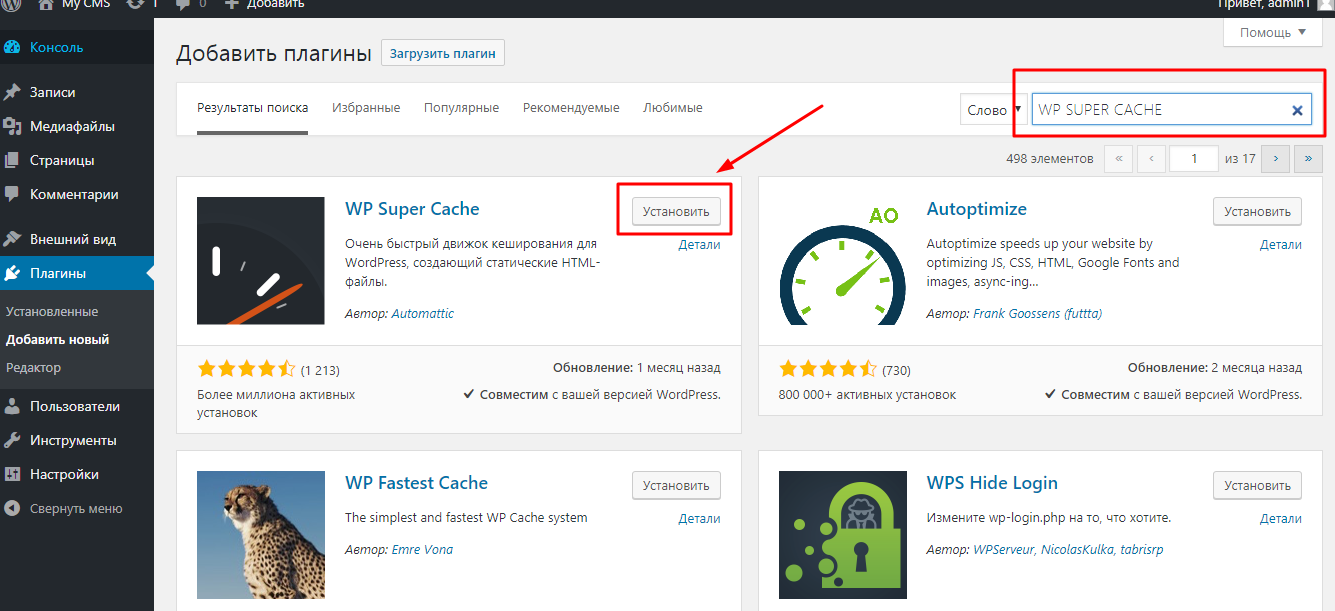Open the Установленные plugins submenu
1335x611 pixels.
[52, 311]
